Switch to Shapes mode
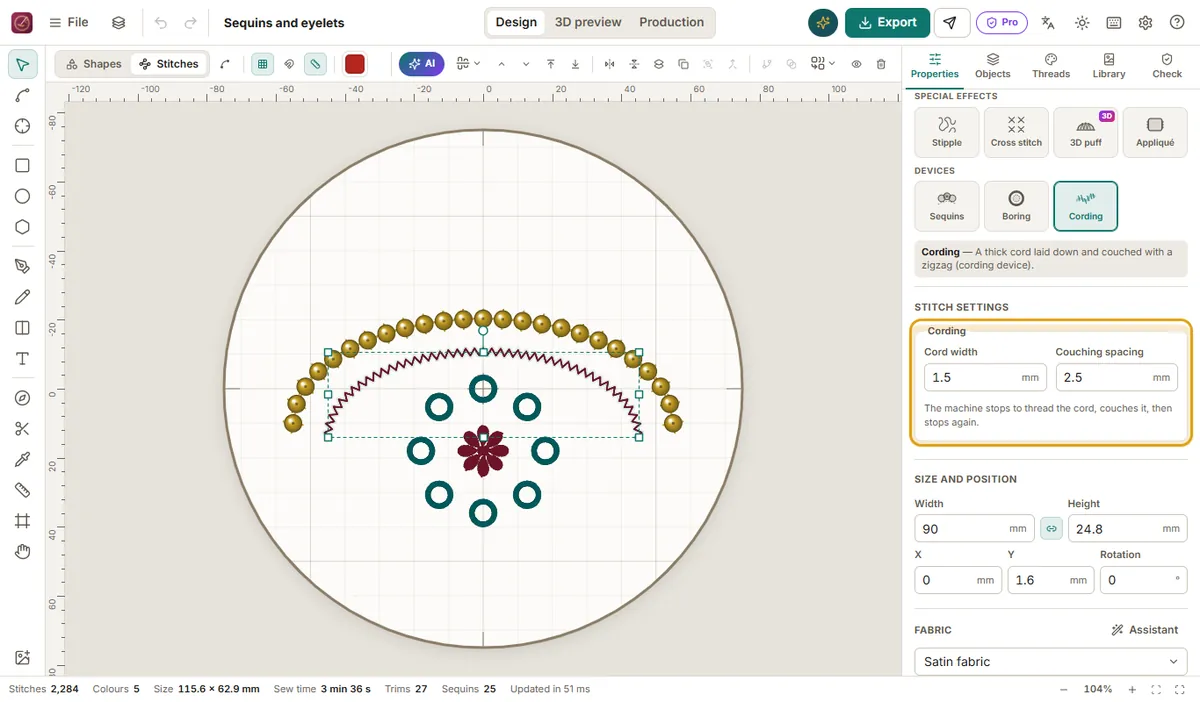The width and height of the screenshot is (1200, 702). [x=93, y=64]
